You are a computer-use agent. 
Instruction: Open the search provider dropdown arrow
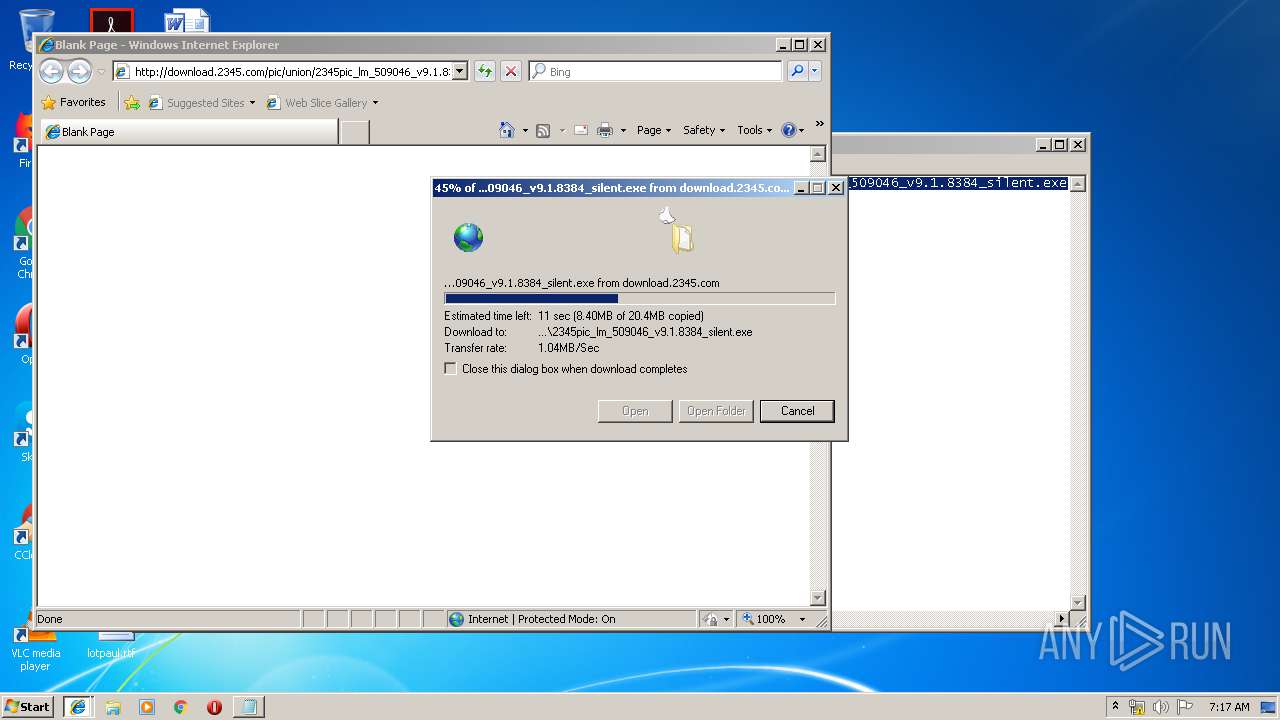815,71
